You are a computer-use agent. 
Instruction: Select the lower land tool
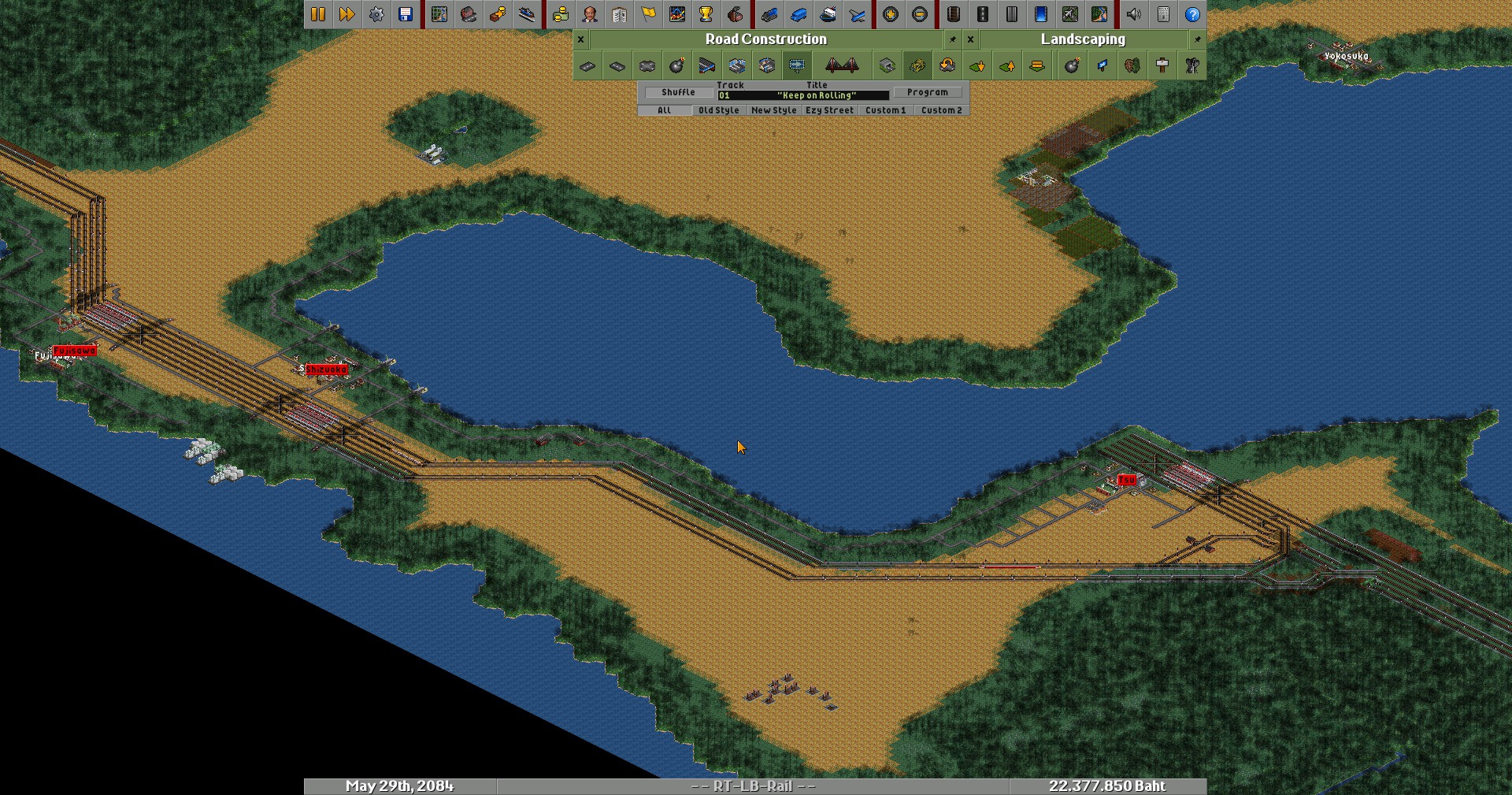point(977,66)
